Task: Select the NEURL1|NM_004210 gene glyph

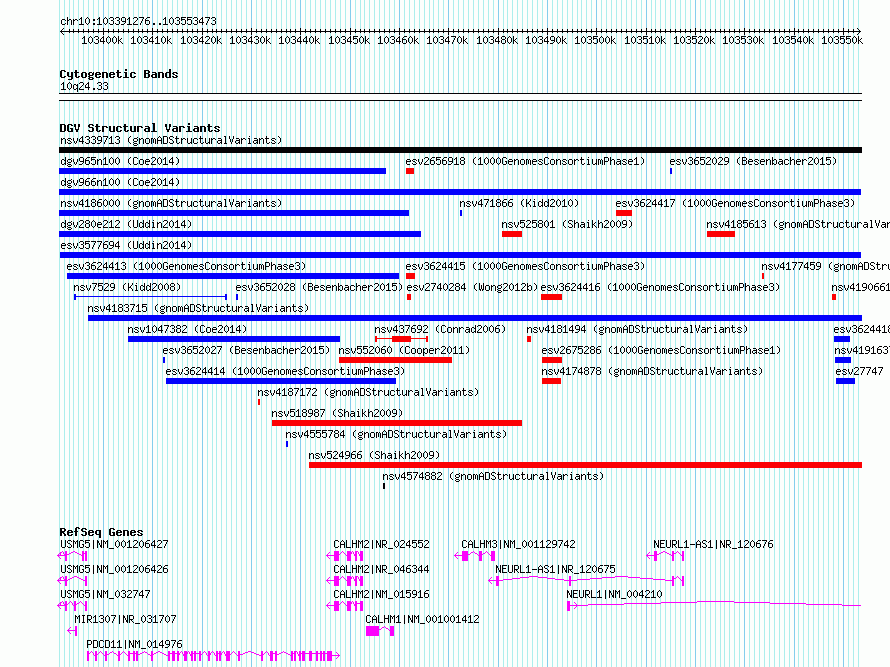Action: pos(715,606)
